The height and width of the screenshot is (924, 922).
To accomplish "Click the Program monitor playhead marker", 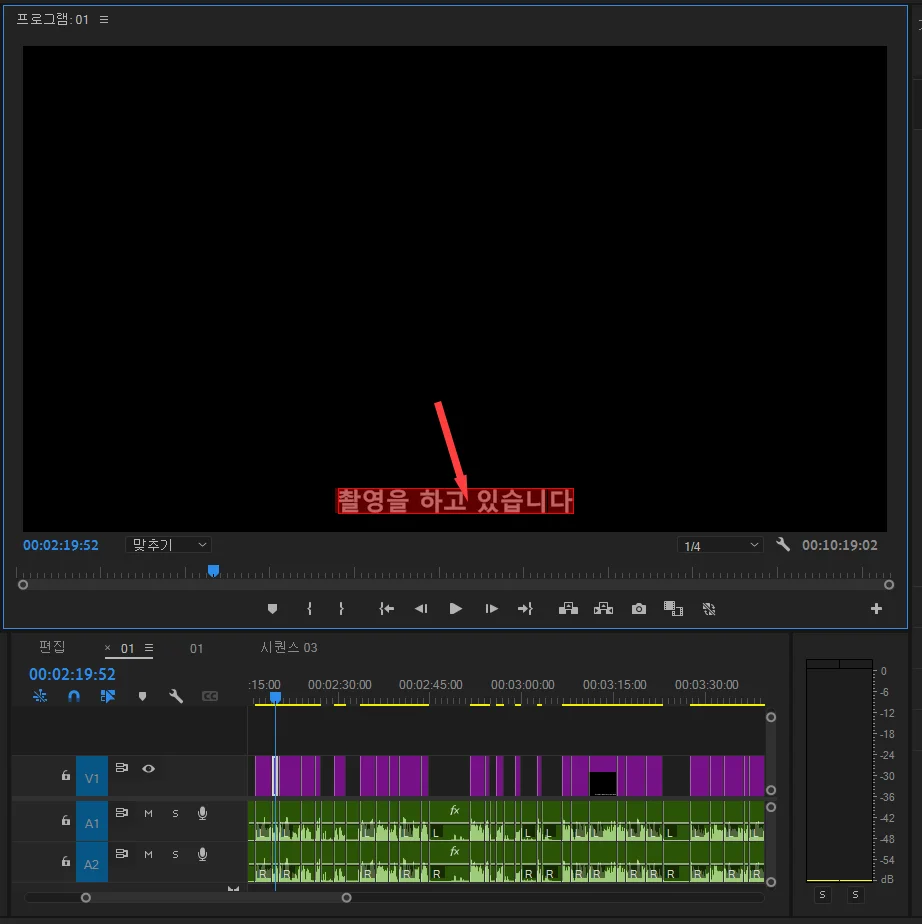I will pos(213,570).
